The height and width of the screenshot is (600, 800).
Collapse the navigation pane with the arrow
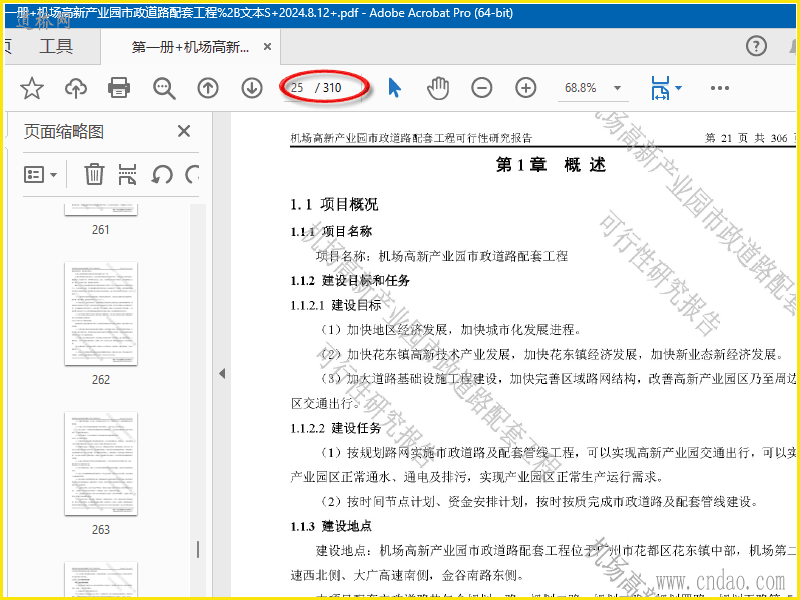point(222,373)
